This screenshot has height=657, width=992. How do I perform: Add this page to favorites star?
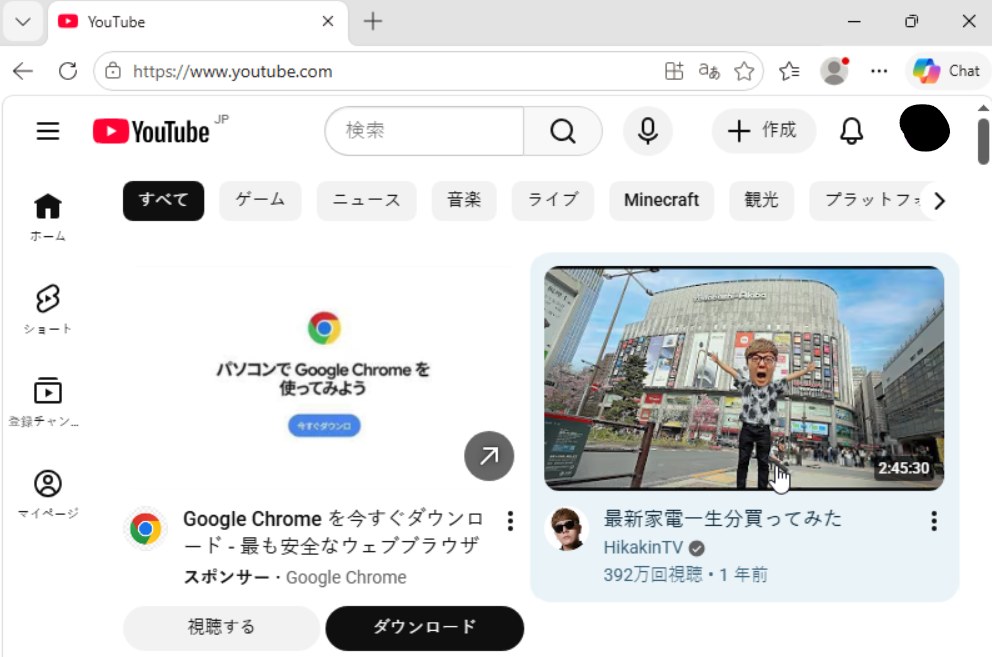[744, 71]
